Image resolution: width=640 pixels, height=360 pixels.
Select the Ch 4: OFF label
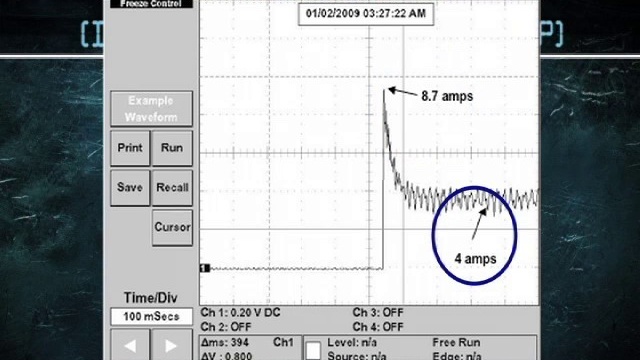click(x=378, y=327)
